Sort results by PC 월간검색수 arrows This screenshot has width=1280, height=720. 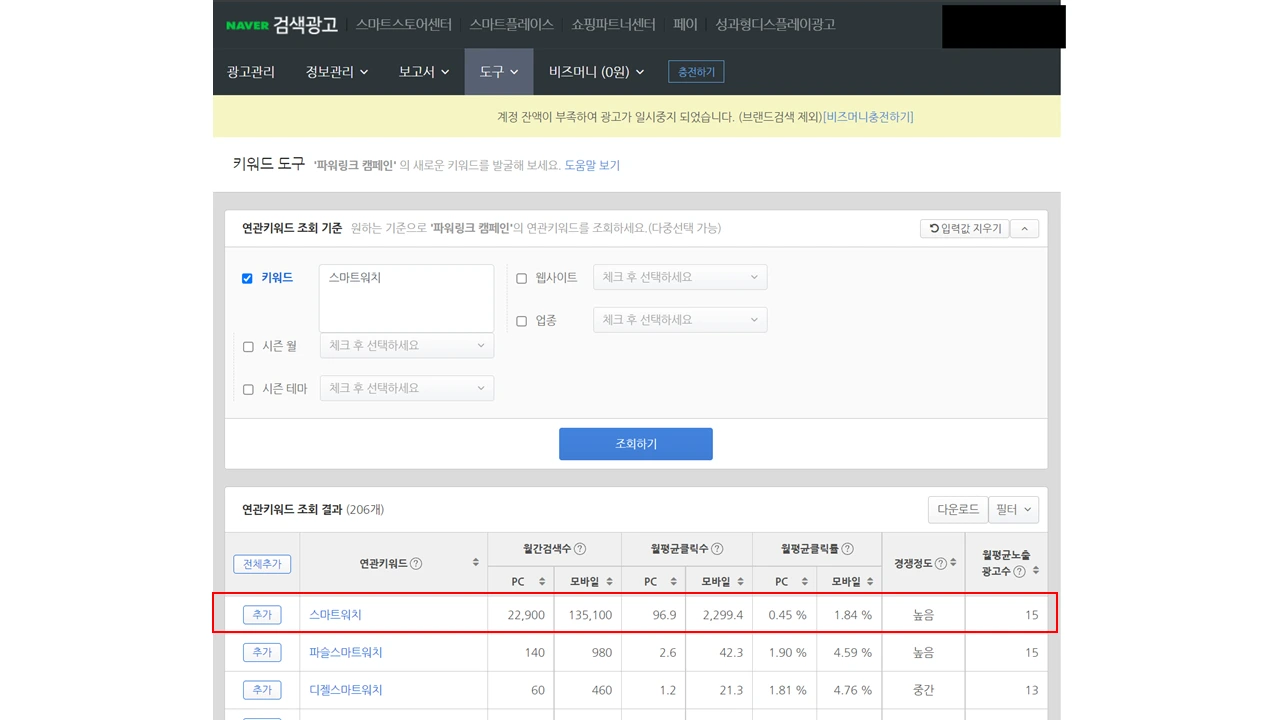[540, 580]
